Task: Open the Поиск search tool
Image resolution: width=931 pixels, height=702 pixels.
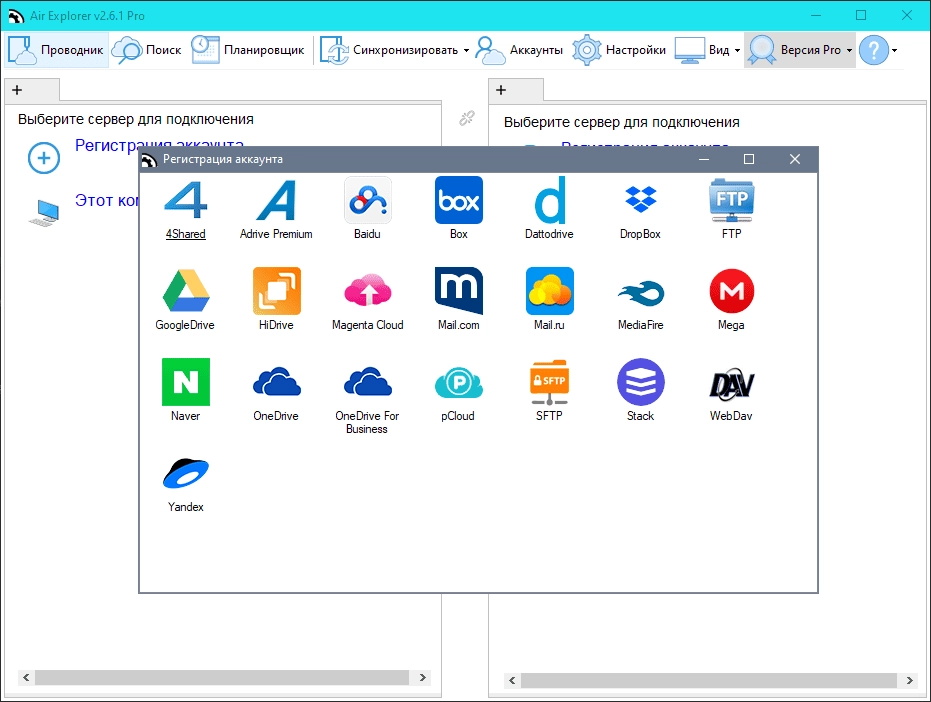Action: coord(147,50)
